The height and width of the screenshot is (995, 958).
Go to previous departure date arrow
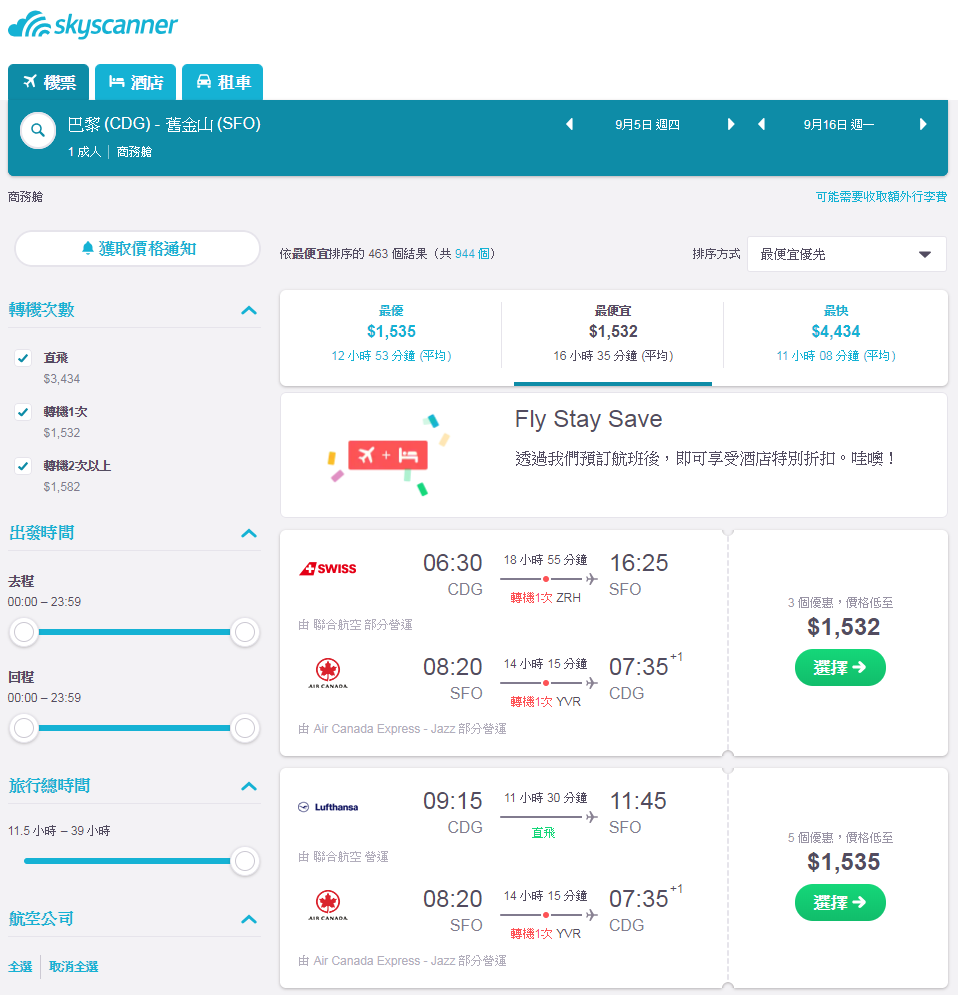click(x=569, y=124)
